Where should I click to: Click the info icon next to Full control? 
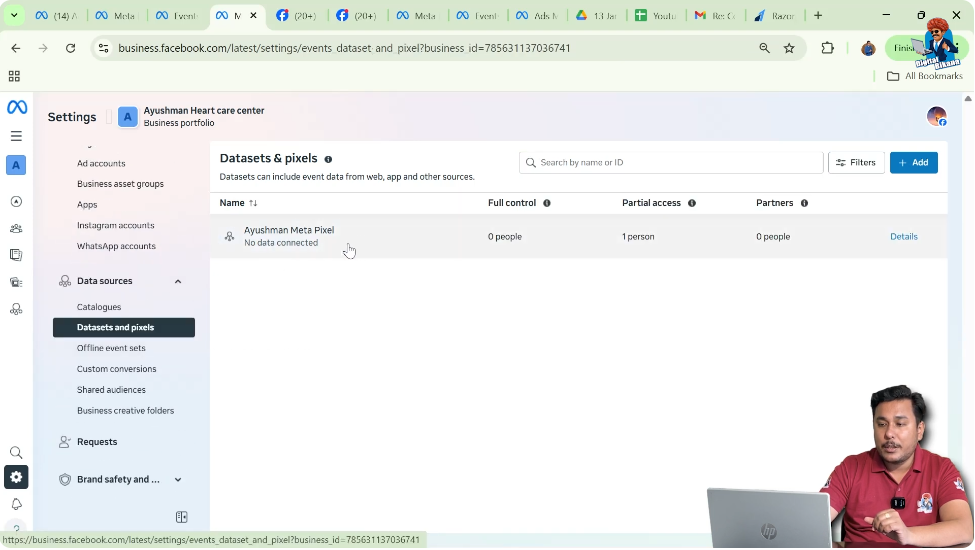pos(546,203)
